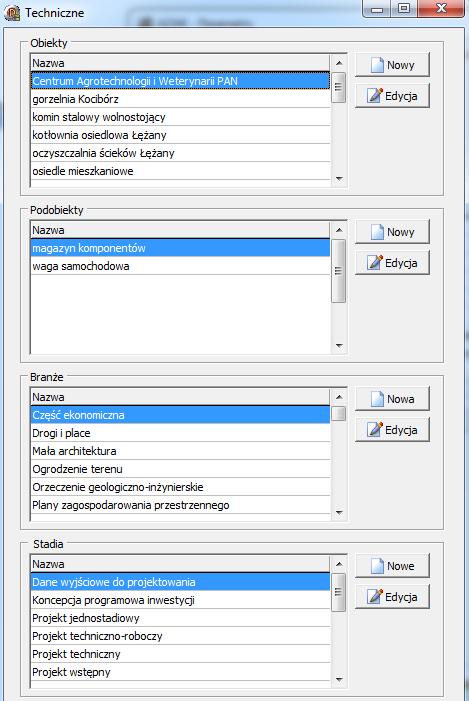469x701 pixels.
Task: Click the Nazwa column header in Branże
Action: [x=180, y=397]
